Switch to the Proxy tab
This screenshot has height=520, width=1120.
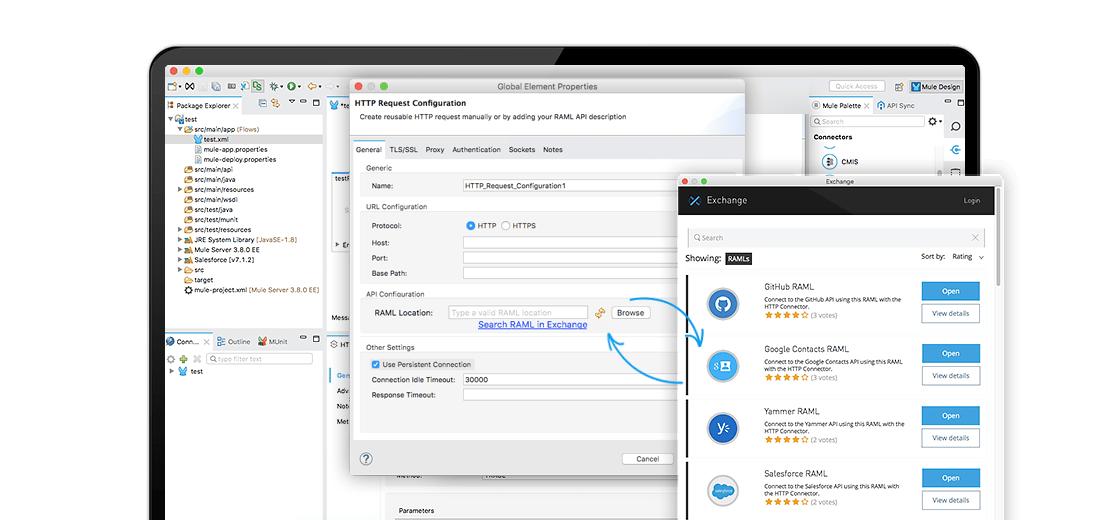coord(435,150)
